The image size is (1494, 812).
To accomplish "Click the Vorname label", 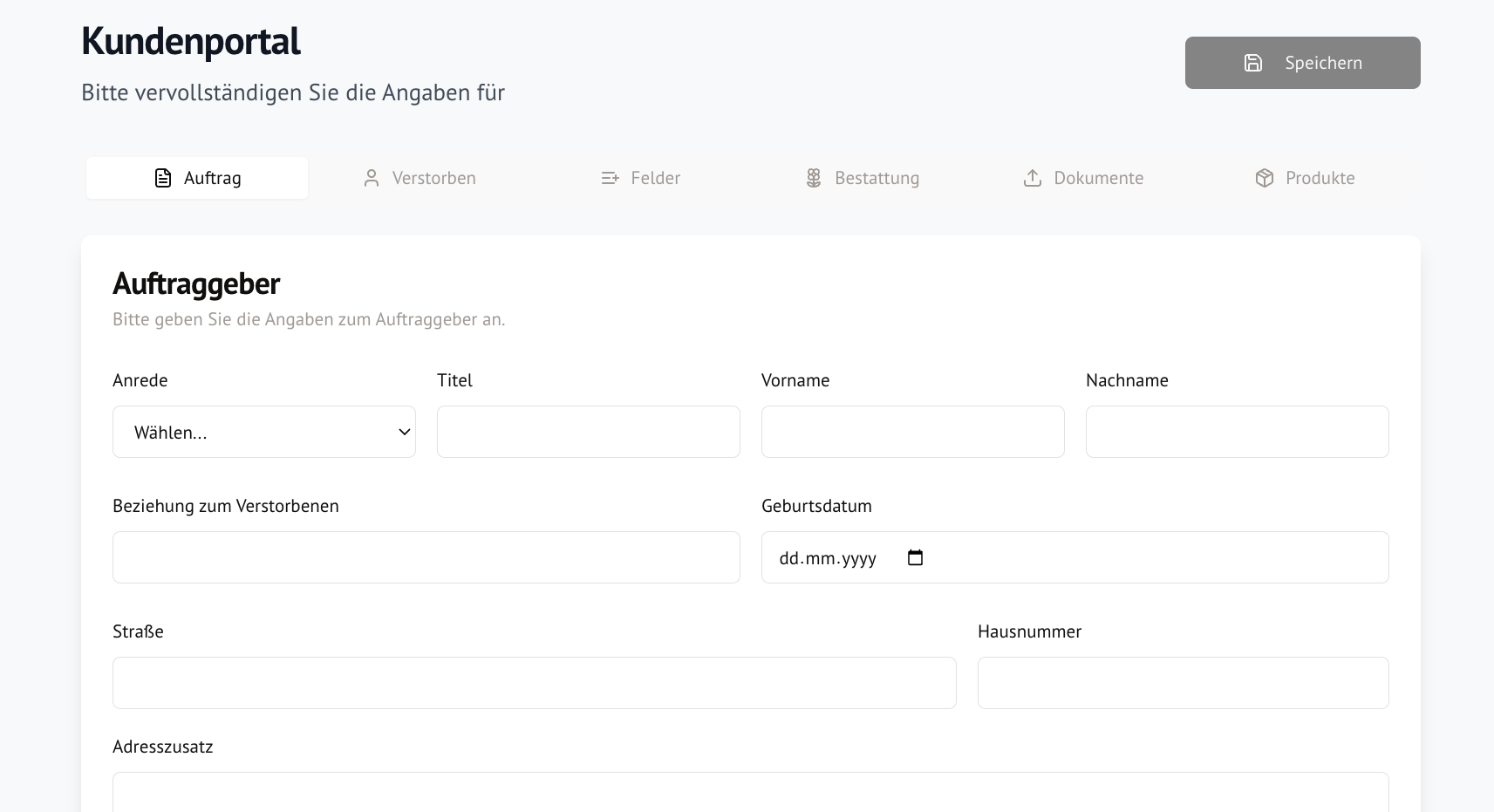I will pos(795,380).
